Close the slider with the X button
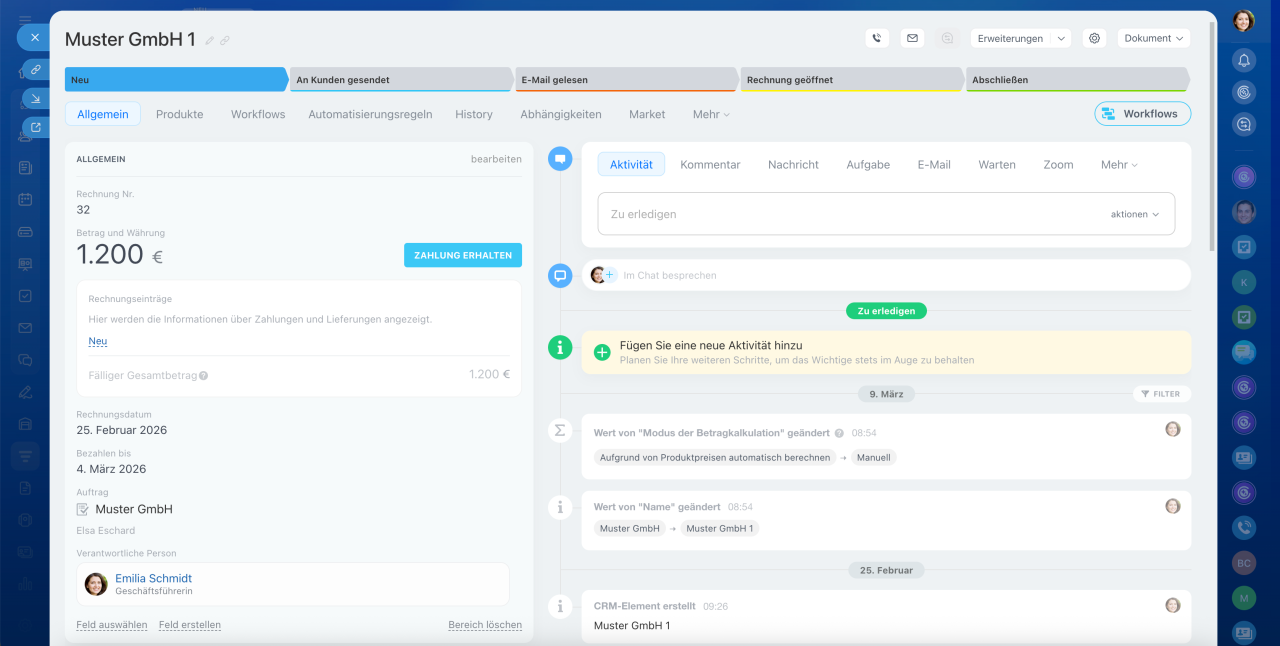The width and height of the screenshot is (1280, 646). (34, 38)
